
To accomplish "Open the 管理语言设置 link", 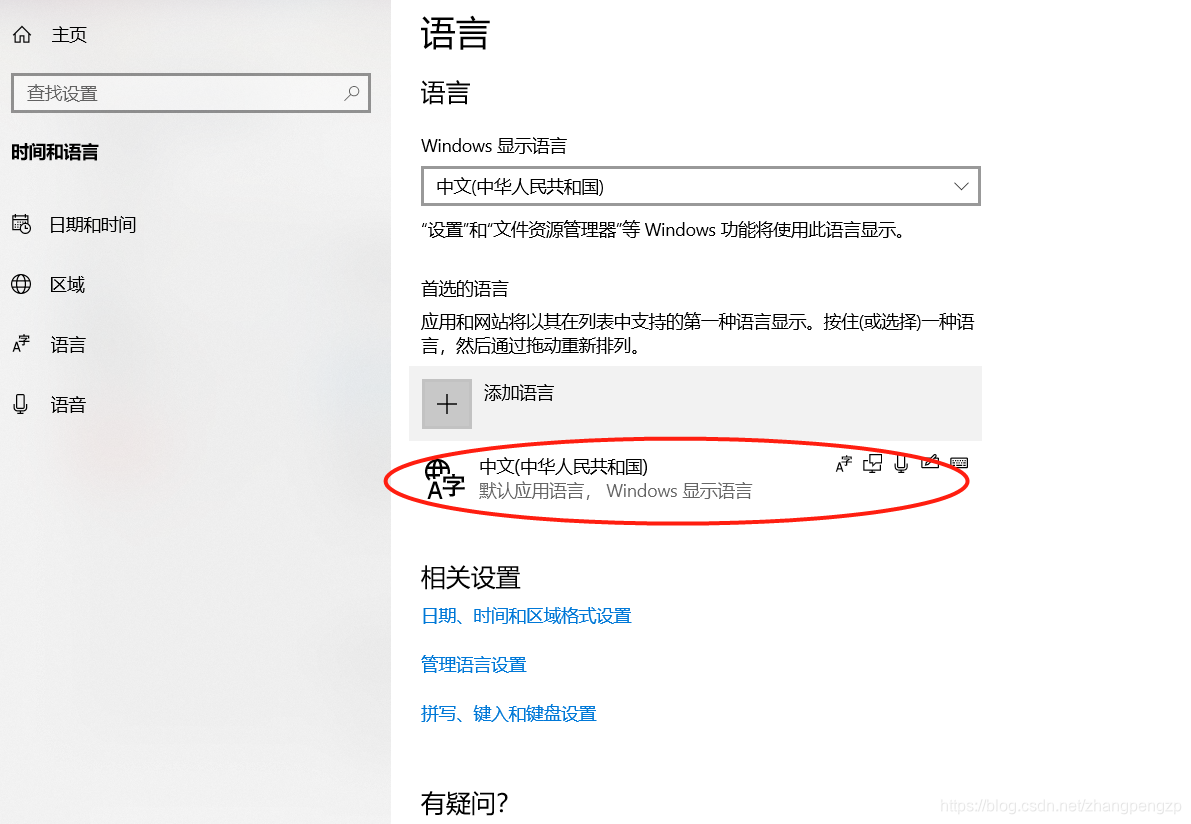I will coord(474,665).
